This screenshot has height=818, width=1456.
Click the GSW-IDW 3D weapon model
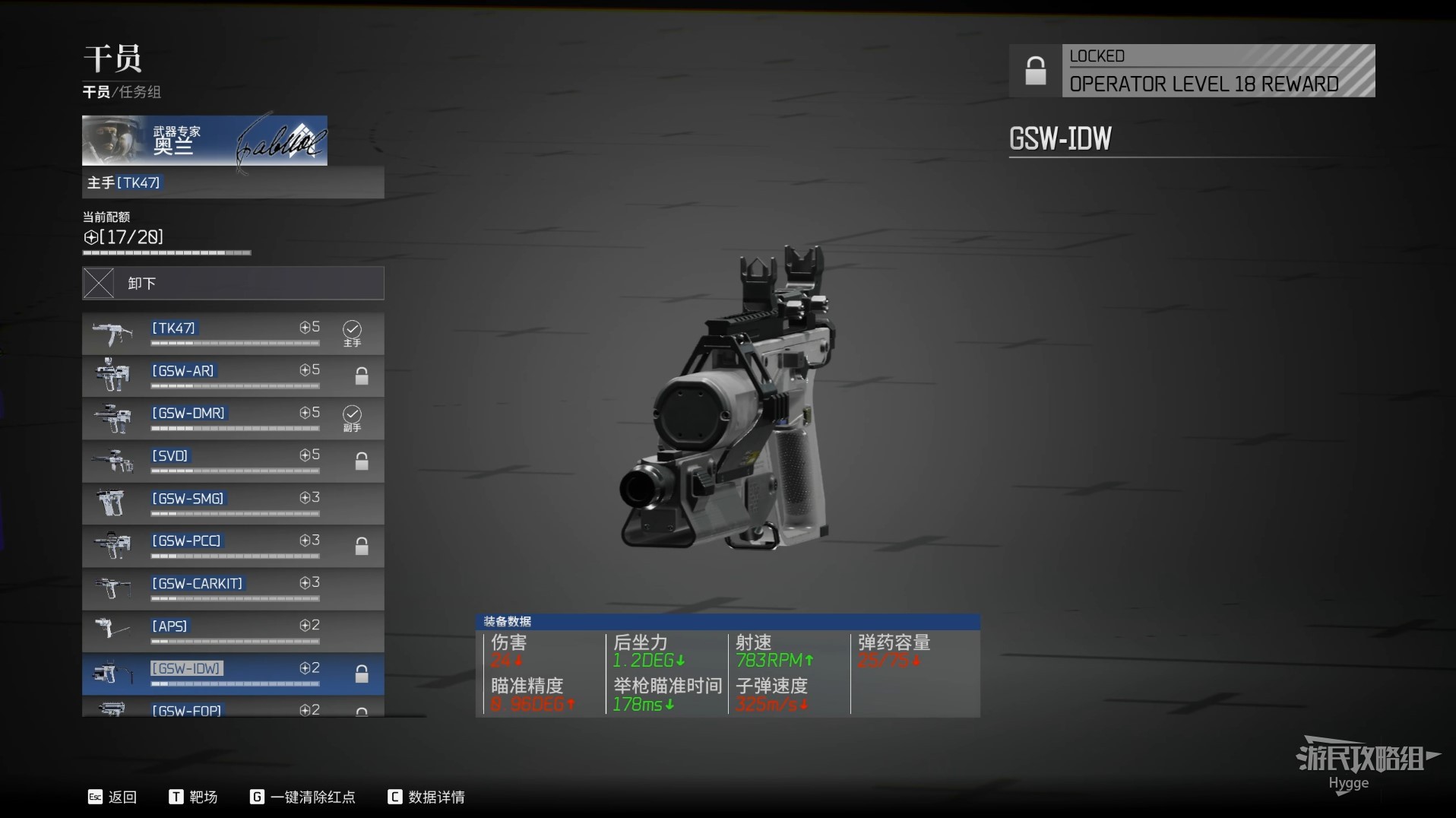pyautogui.click(x=727, y=399)
